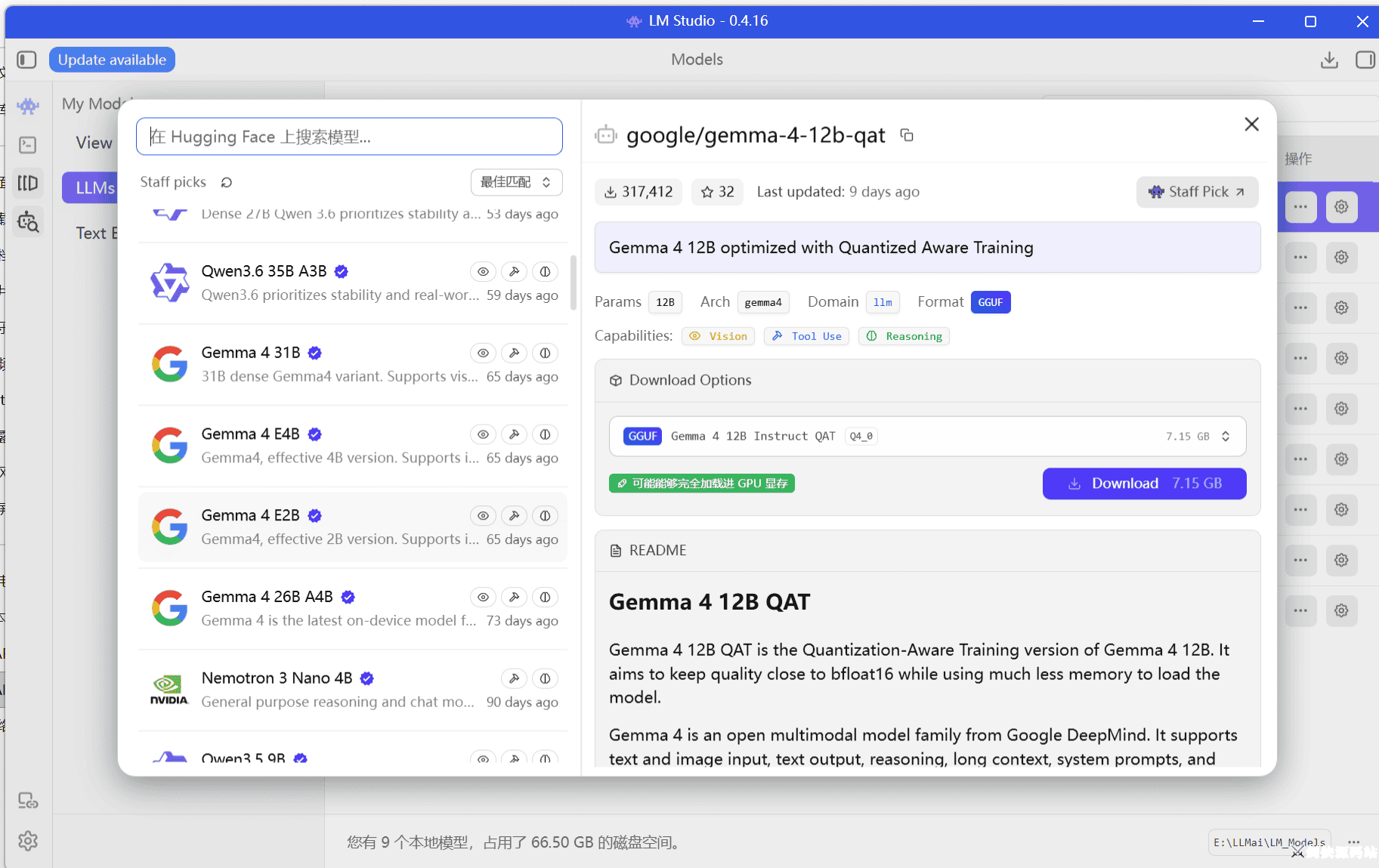Open the downloads panel icon
This screenshot has width=1379, height=868.
(x=1329, y=60)
